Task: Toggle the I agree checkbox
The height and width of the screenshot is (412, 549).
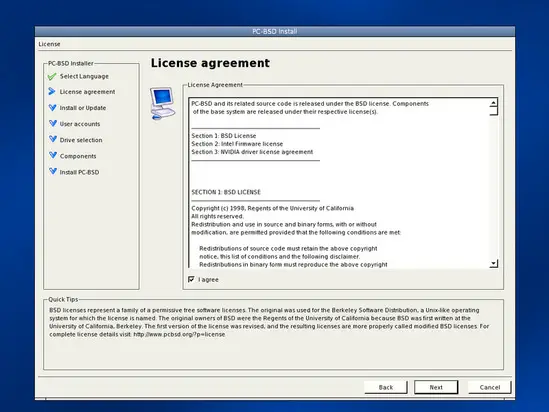Action: pyautogui.click(x=191, y=279)
